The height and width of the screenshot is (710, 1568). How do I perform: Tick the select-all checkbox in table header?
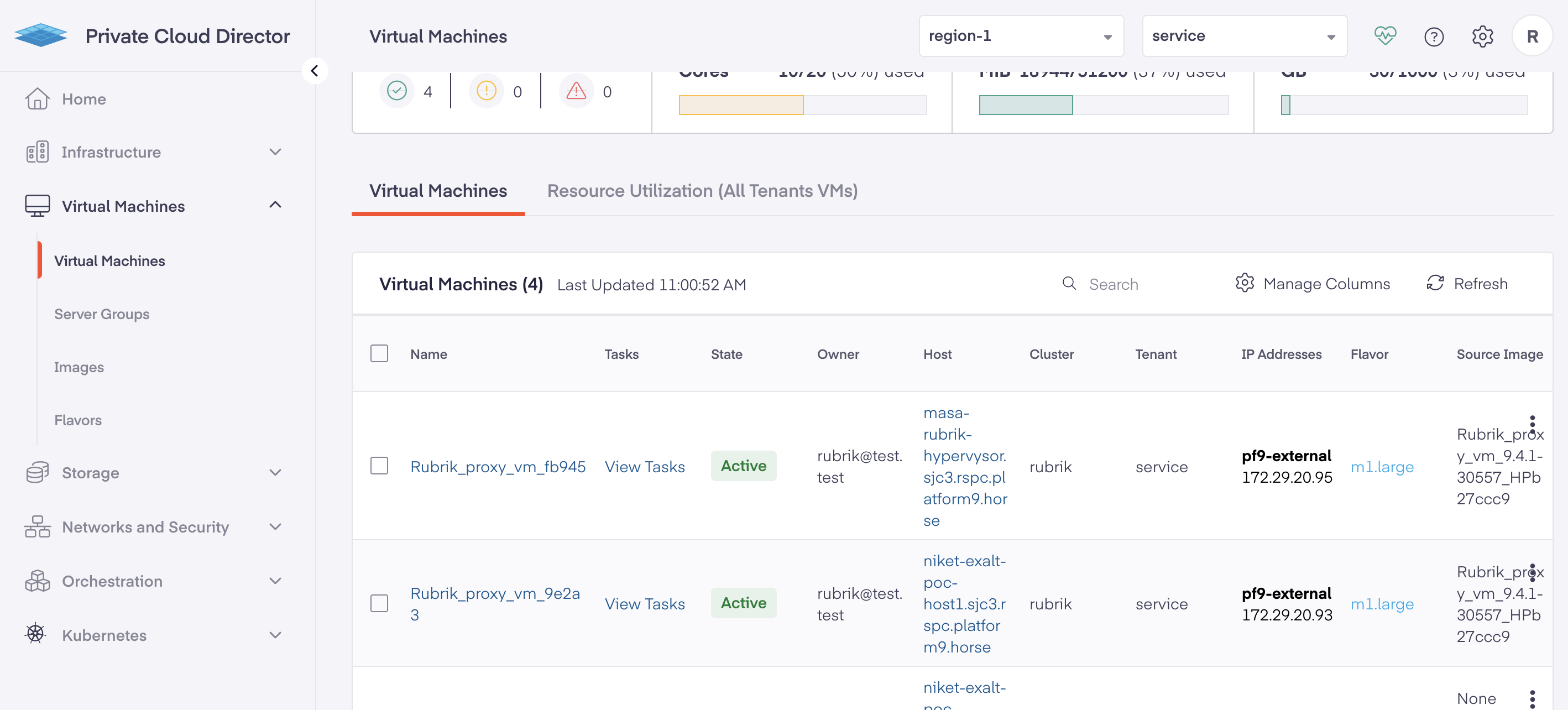(379, 354)
